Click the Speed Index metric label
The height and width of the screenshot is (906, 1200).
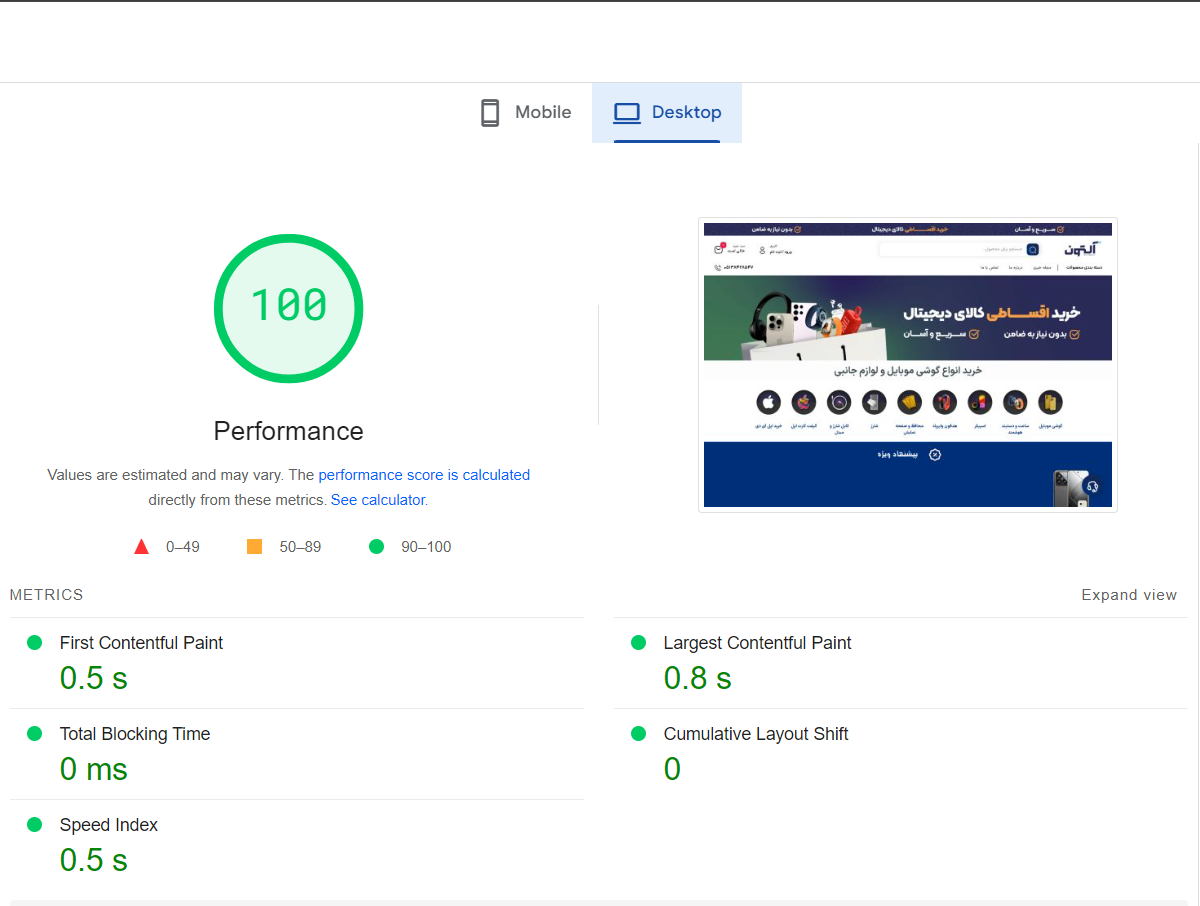click(x=109, y=825)
